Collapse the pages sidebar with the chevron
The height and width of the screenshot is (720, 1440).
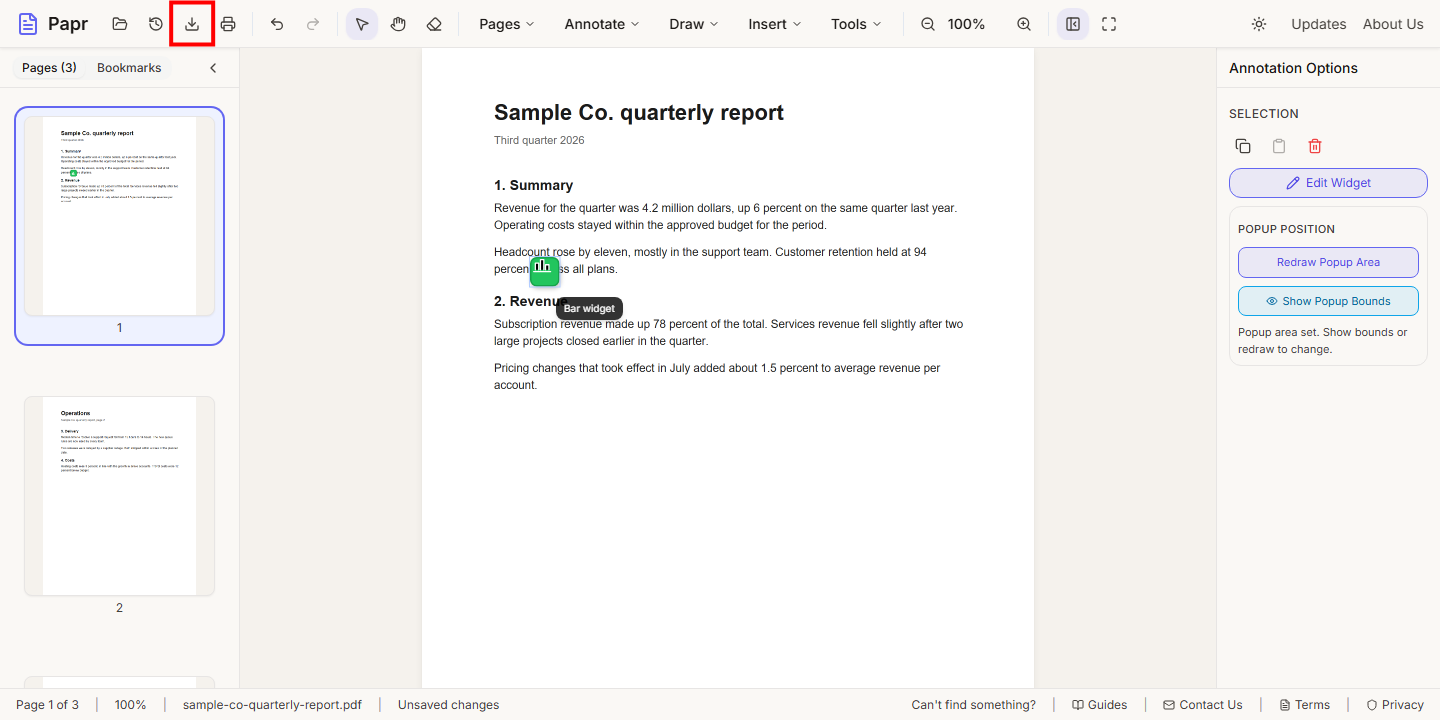213,68
